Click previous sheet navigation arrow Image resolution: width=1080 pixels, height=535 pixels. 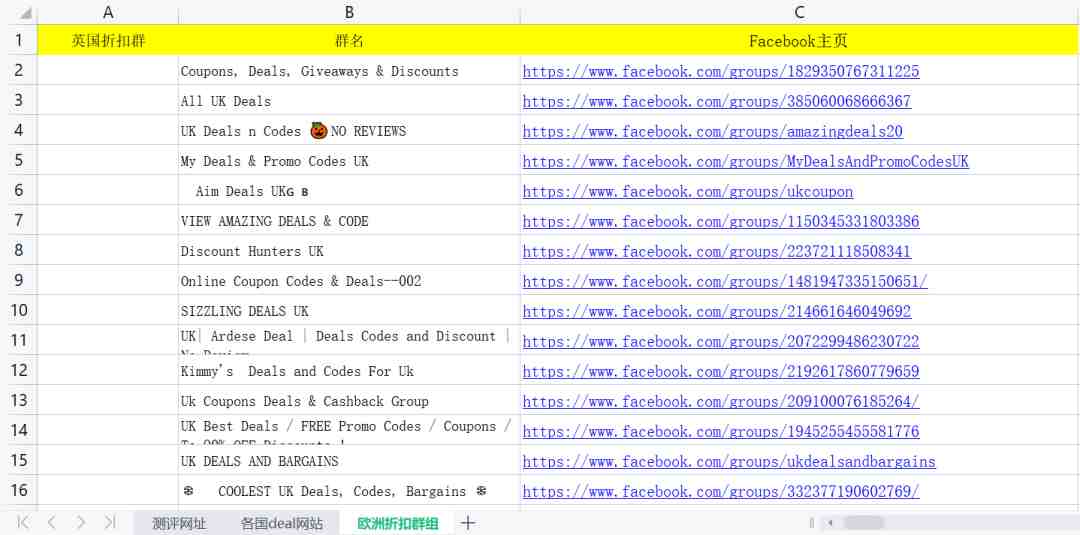52,523
